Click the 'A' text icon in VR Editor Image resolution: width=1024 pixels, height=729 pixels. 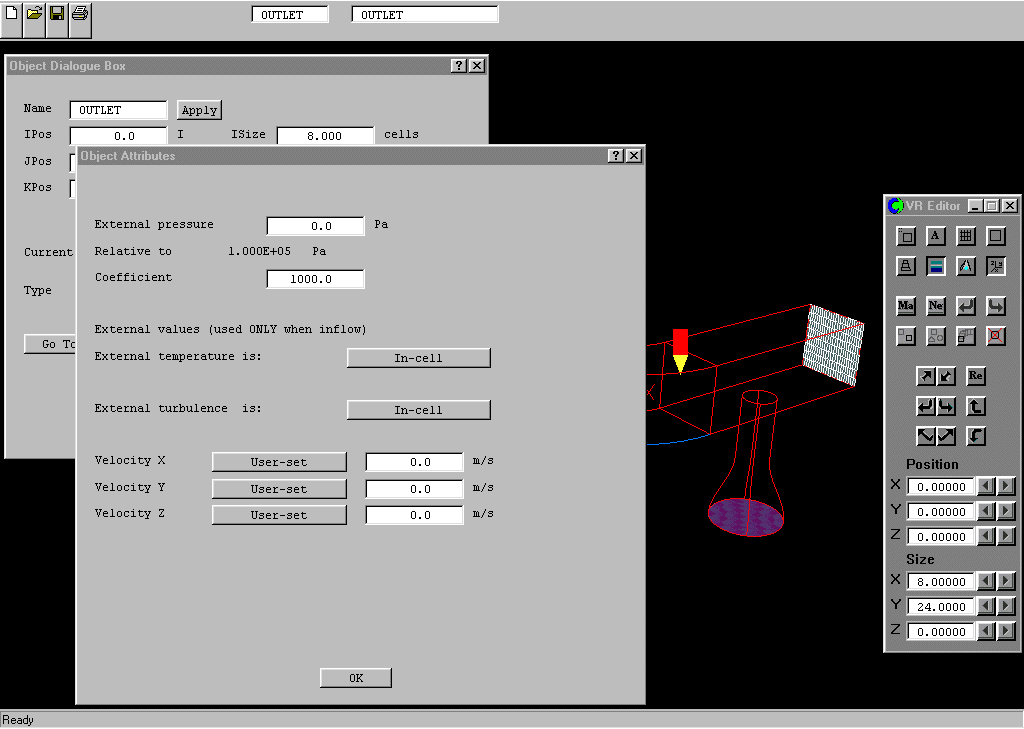tap(936, 236)
